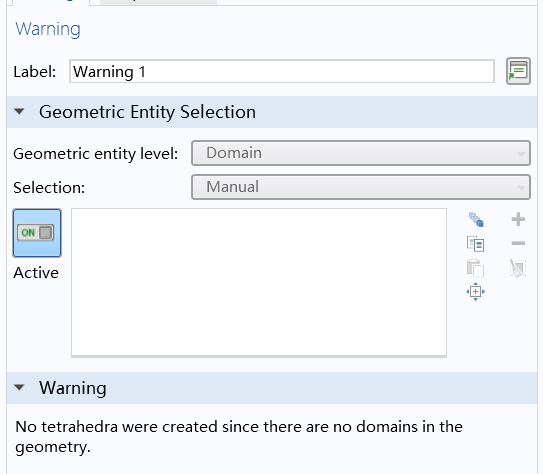Open the Geometric entity level Domain dropdown
The height and width of the screenshot is (474, 543).
click(360, 153)
